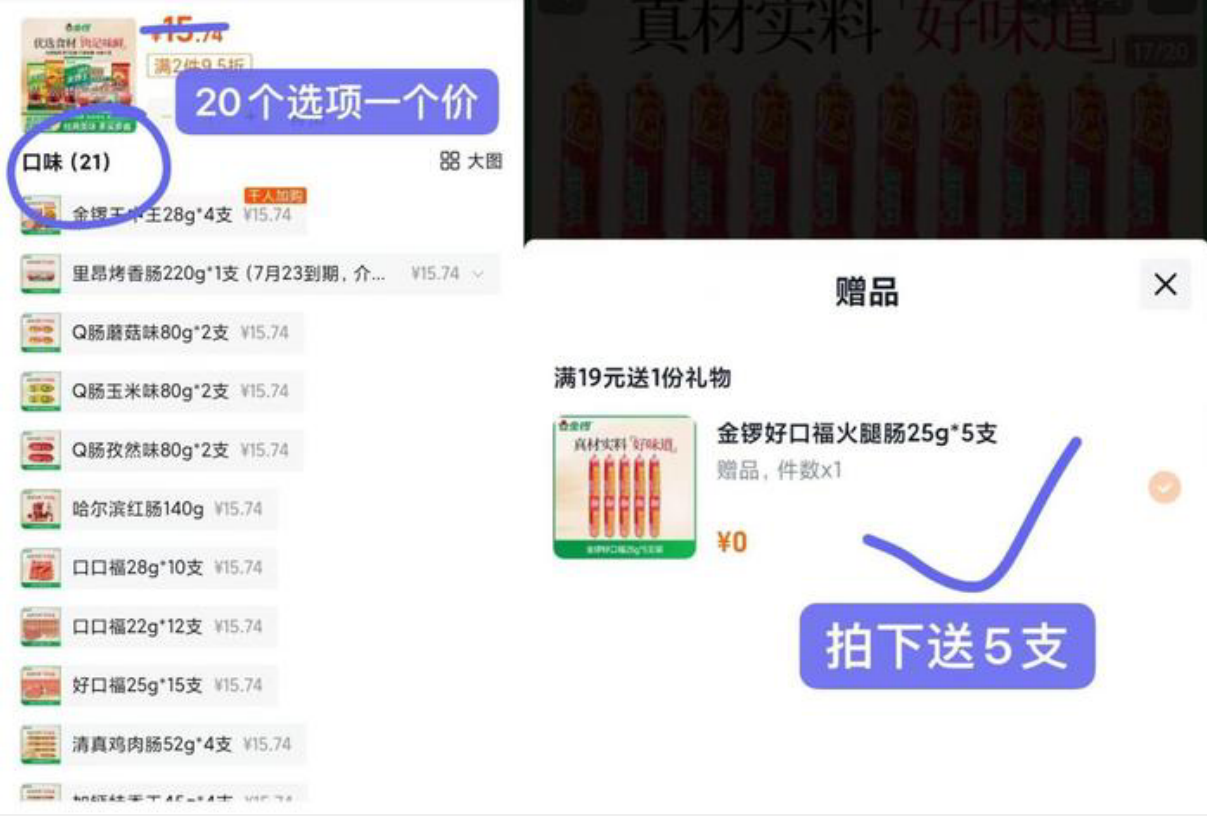
Task: Tap the ¥0 gift price
Action: click(732, 543)
